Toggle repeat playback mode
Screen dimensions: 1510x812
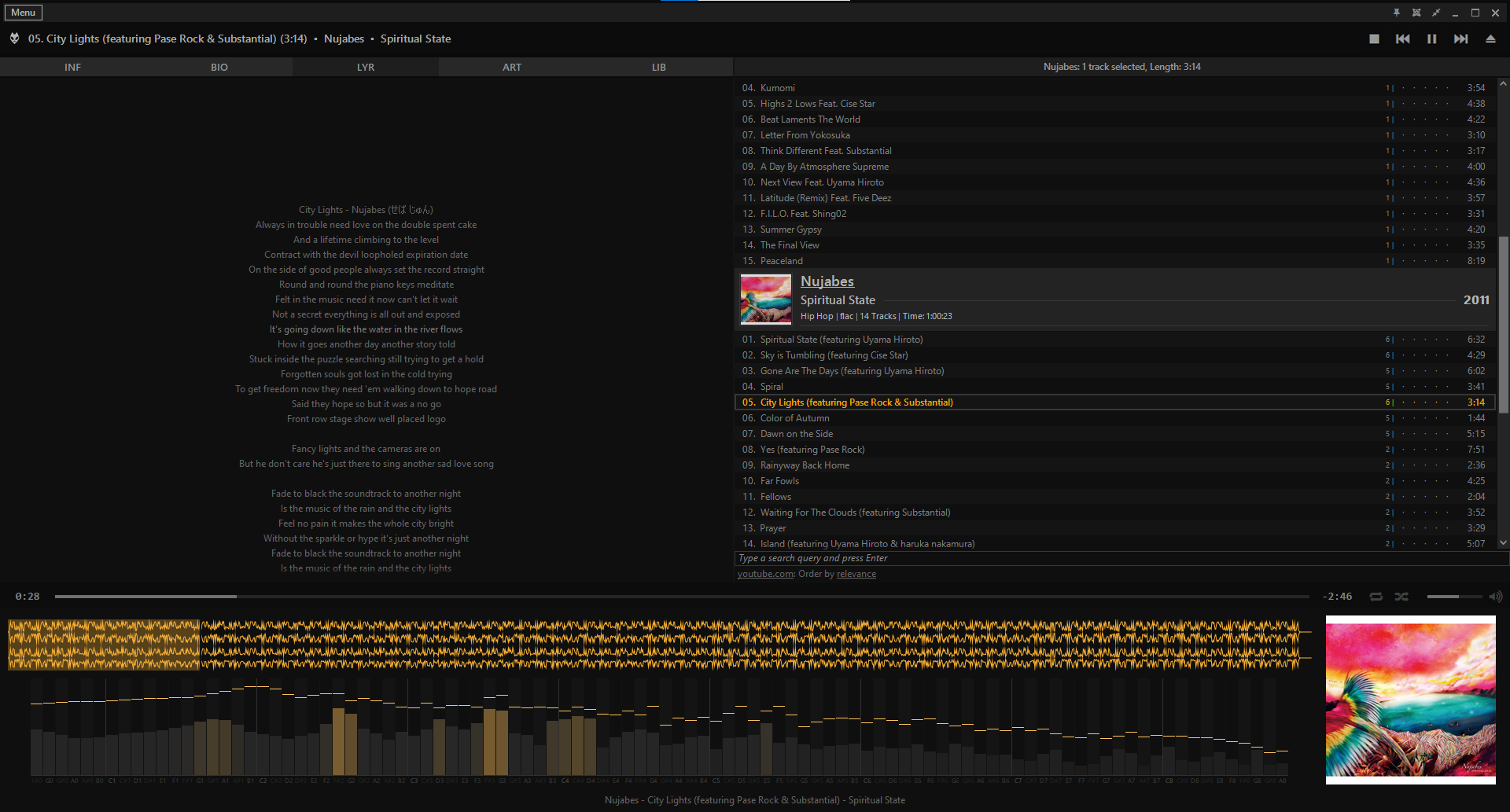[x=1376, y=597]
